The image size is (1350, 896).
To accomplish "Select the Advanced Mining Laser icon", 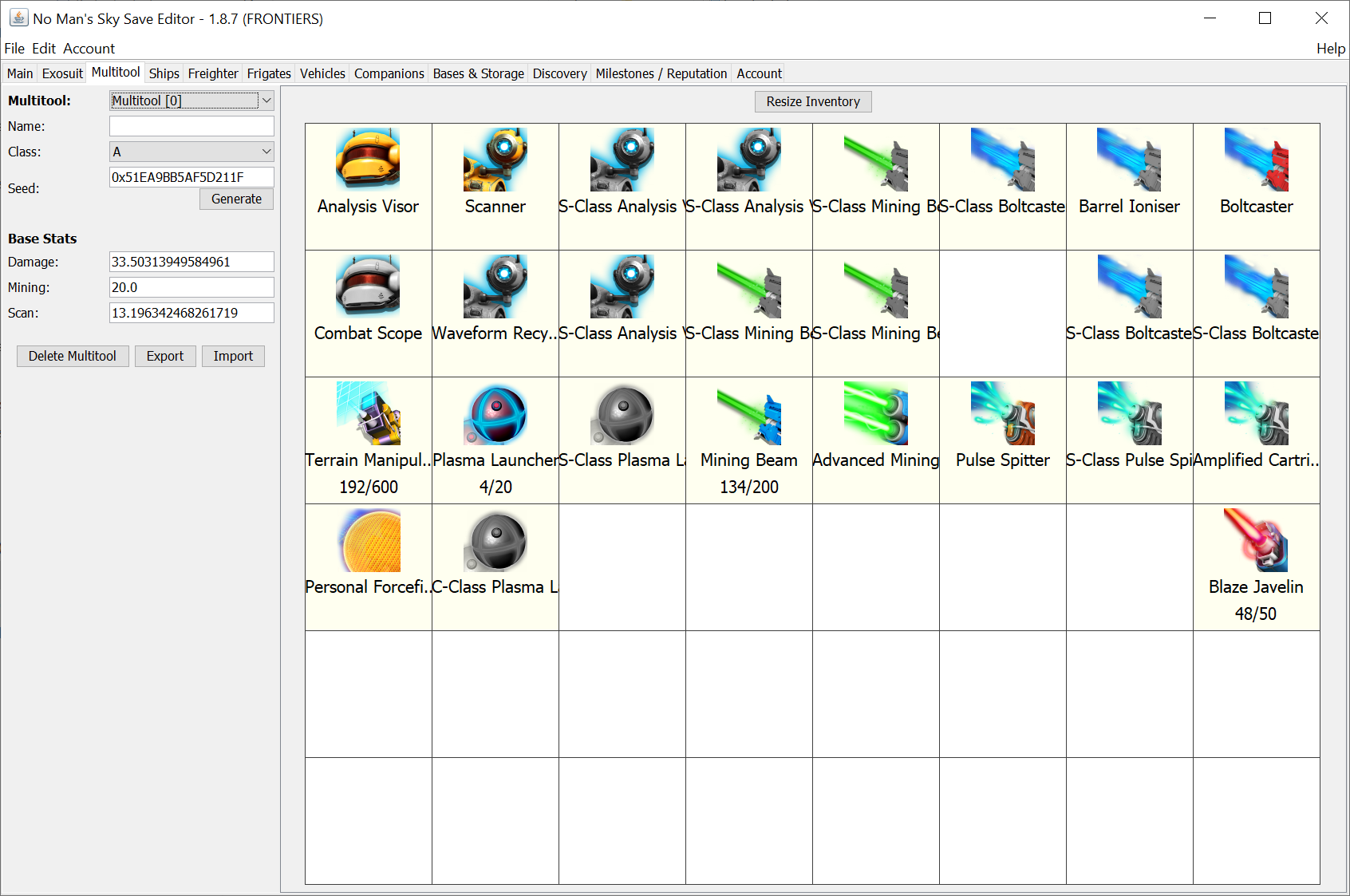I will coord(875,412).
